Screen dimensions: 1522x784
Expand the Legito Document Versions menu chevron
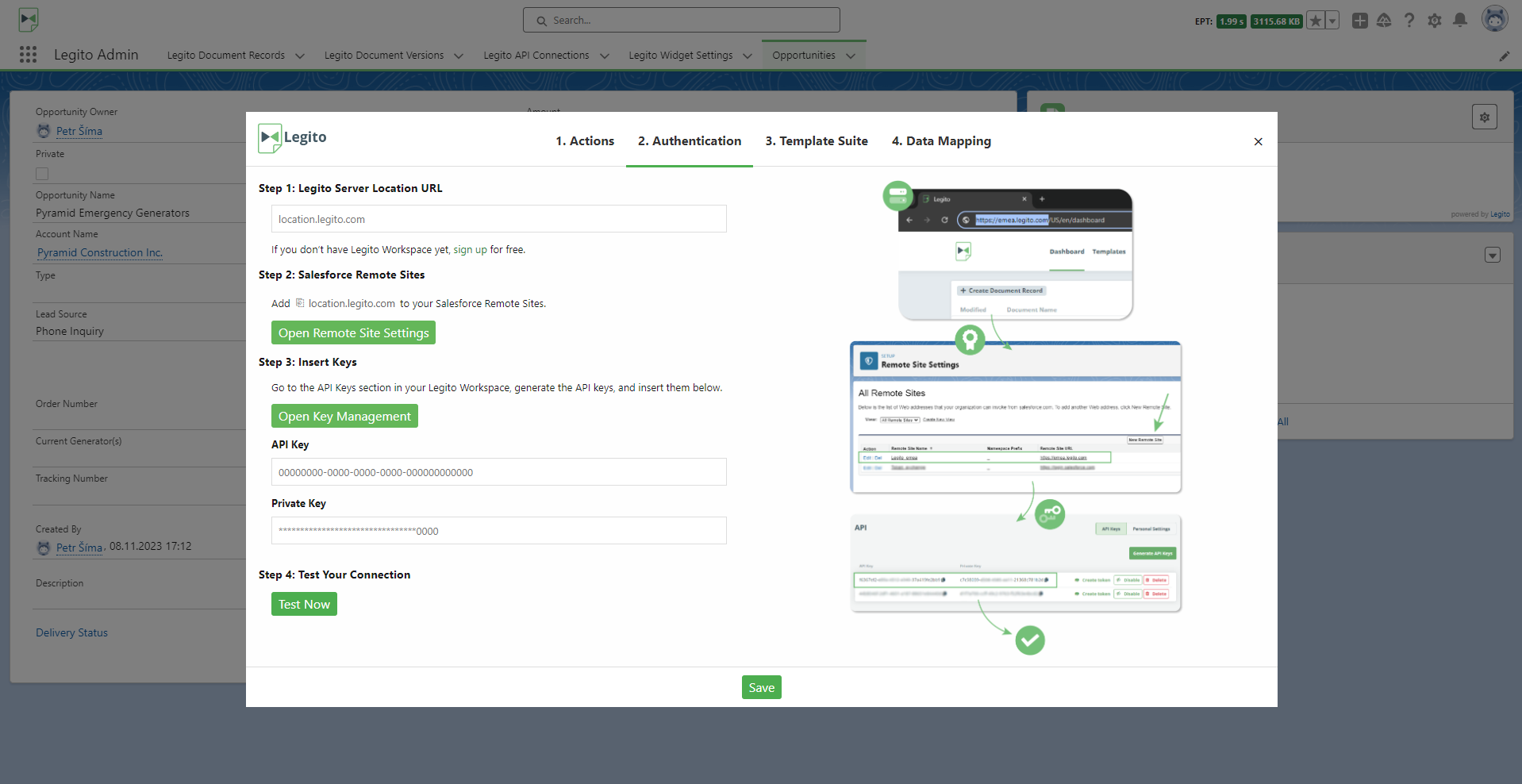459,56
